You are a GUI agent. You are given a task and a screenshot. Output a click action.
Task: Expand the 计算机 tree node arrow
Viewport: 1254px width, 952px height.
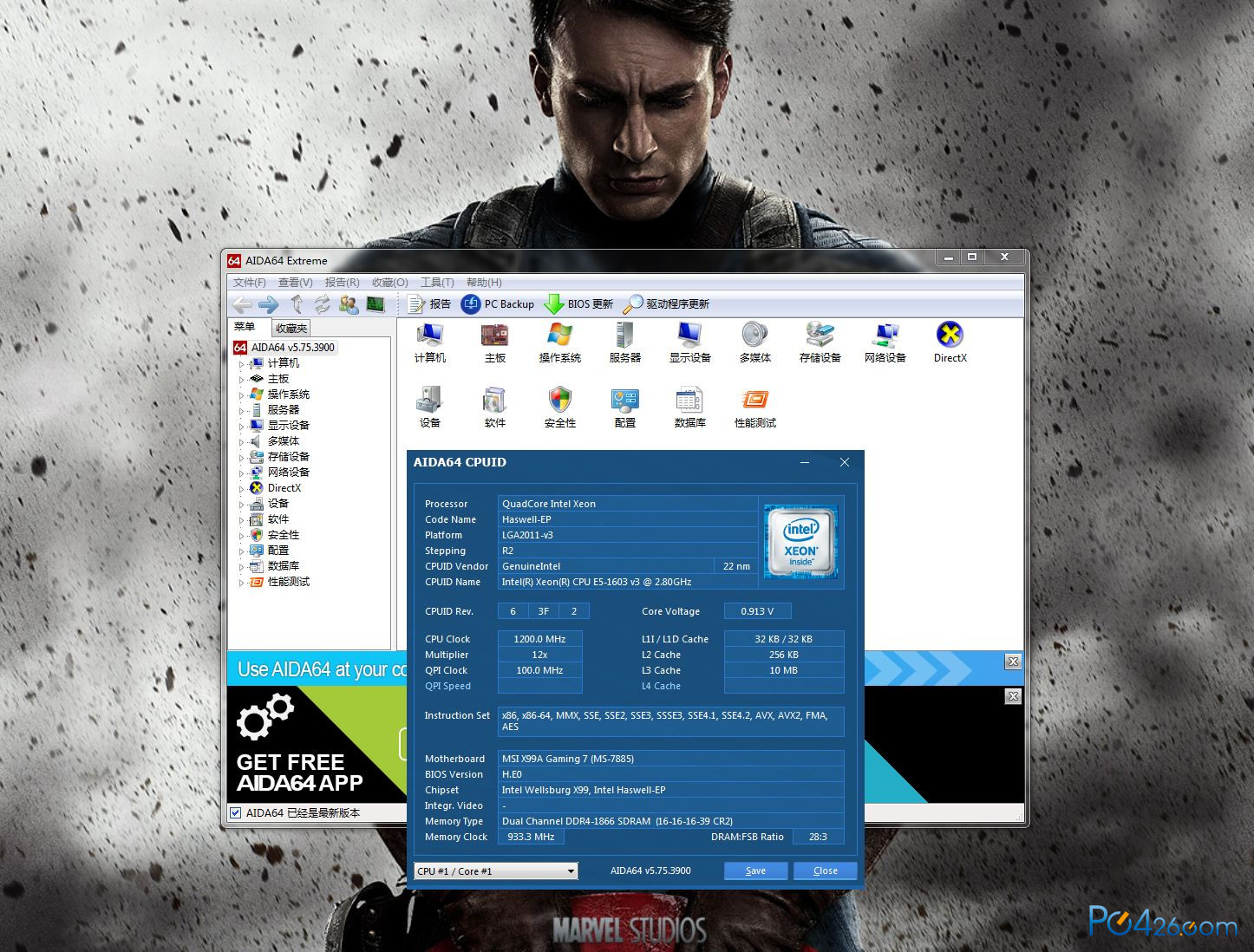242,364
